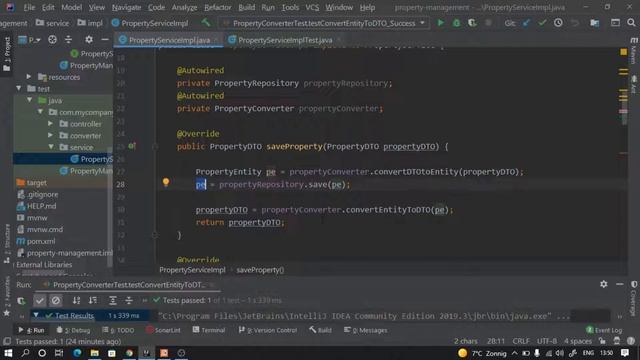Toggle Show Ignored tests button
The height and width of the screenshot is (360, 640).
[56, 301]
